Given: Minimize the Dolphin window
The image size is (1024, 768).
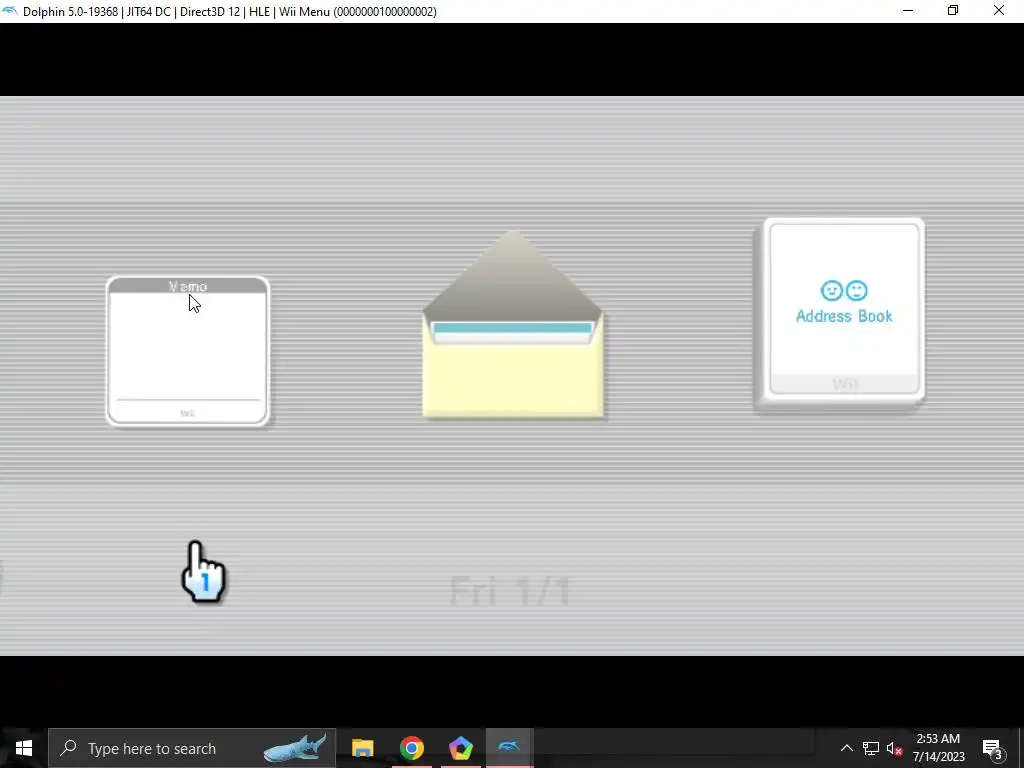Looking at the screenshot, I should point(908,11).
